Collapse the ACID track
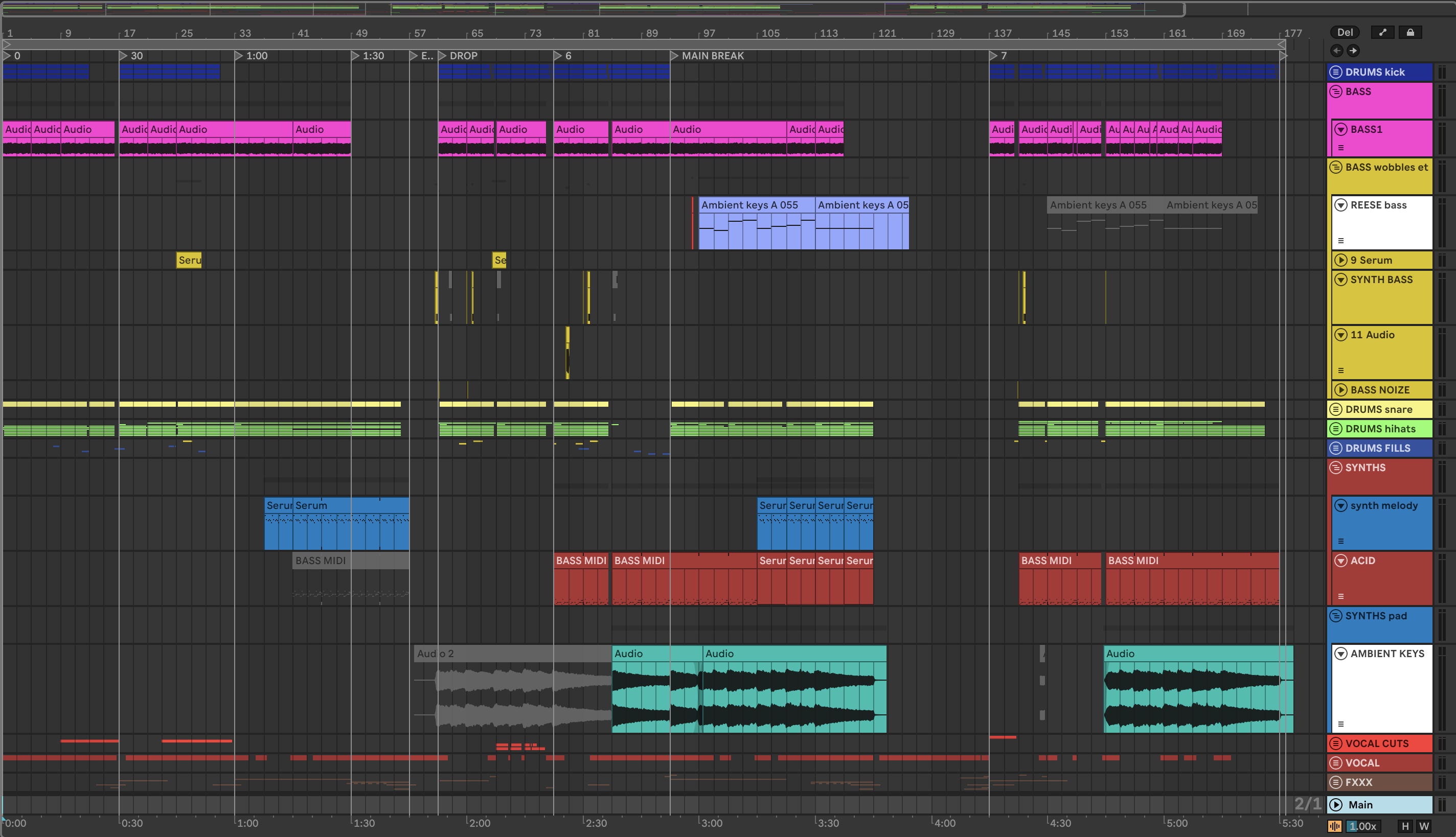 (x=1341, y=561)
